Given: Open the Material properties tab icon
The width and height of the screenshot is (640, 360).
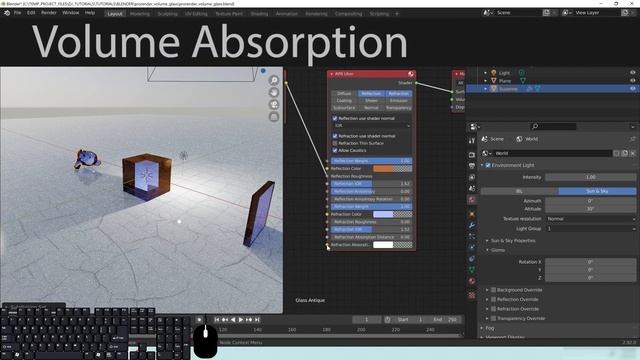Looking at the screenshot, I should 472,281.
